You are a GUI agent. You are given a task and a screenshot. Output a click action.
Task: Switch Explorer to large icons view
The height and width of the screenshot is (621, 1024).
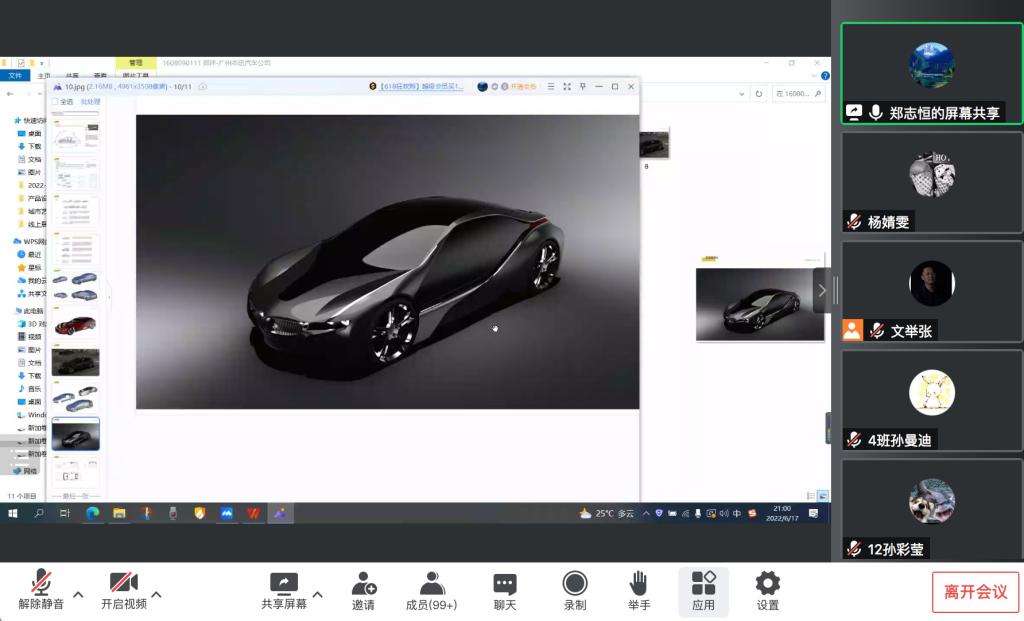[823, 496]
